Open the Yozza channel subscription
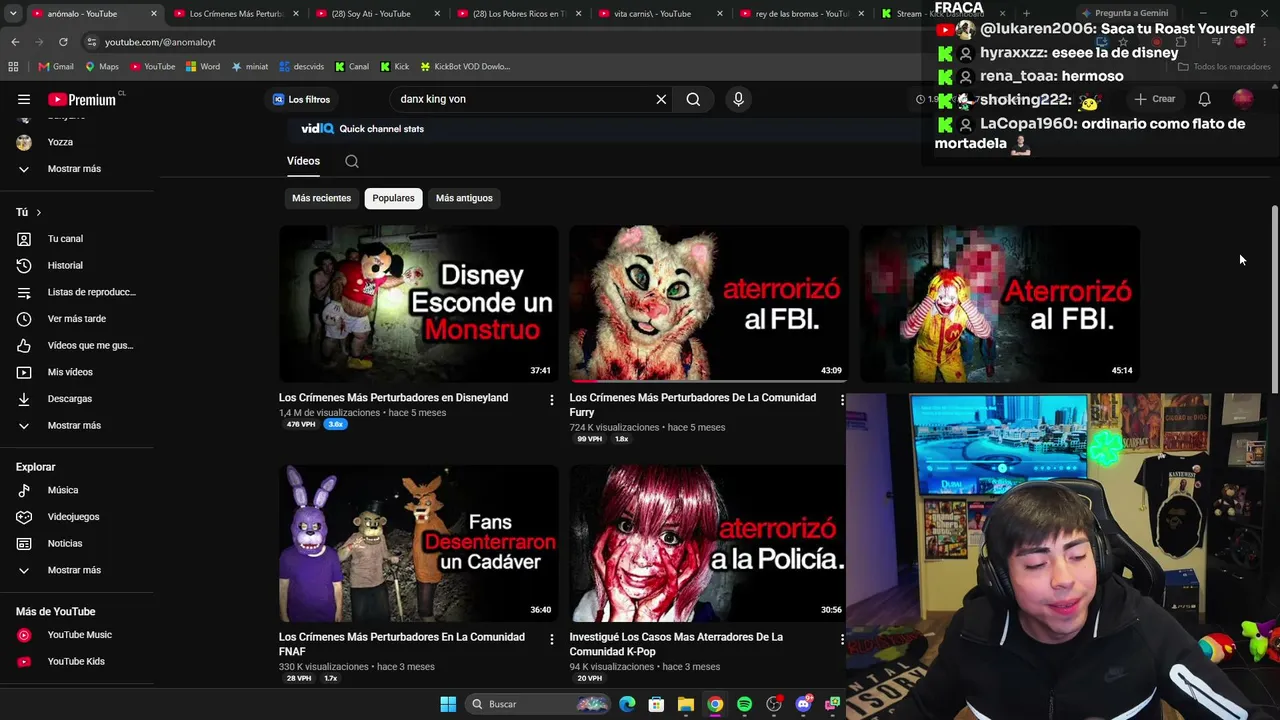Screen dimensions: 1280x720 coord(60,142)
